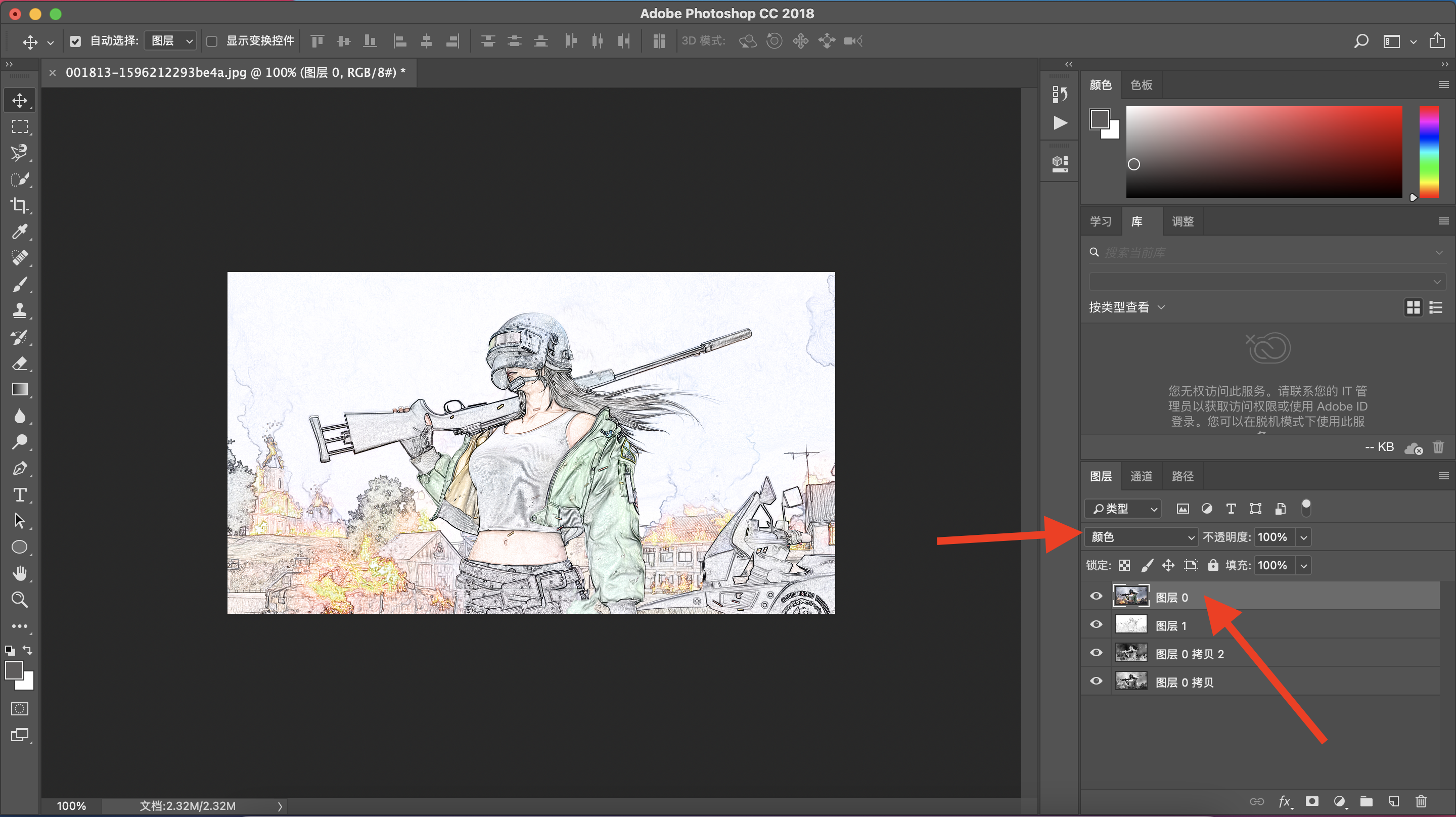Screen dimensions: 1456x817
Task: Switch to the 调整 tab
Action: (x=1182, y=221)
